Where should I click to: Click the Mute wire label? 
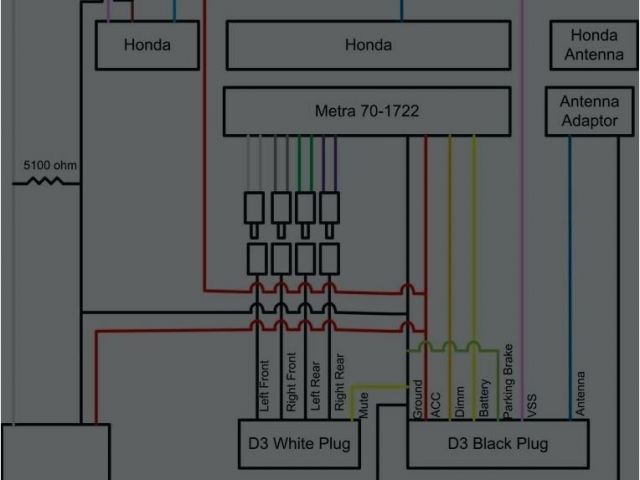tap(363, 404)
